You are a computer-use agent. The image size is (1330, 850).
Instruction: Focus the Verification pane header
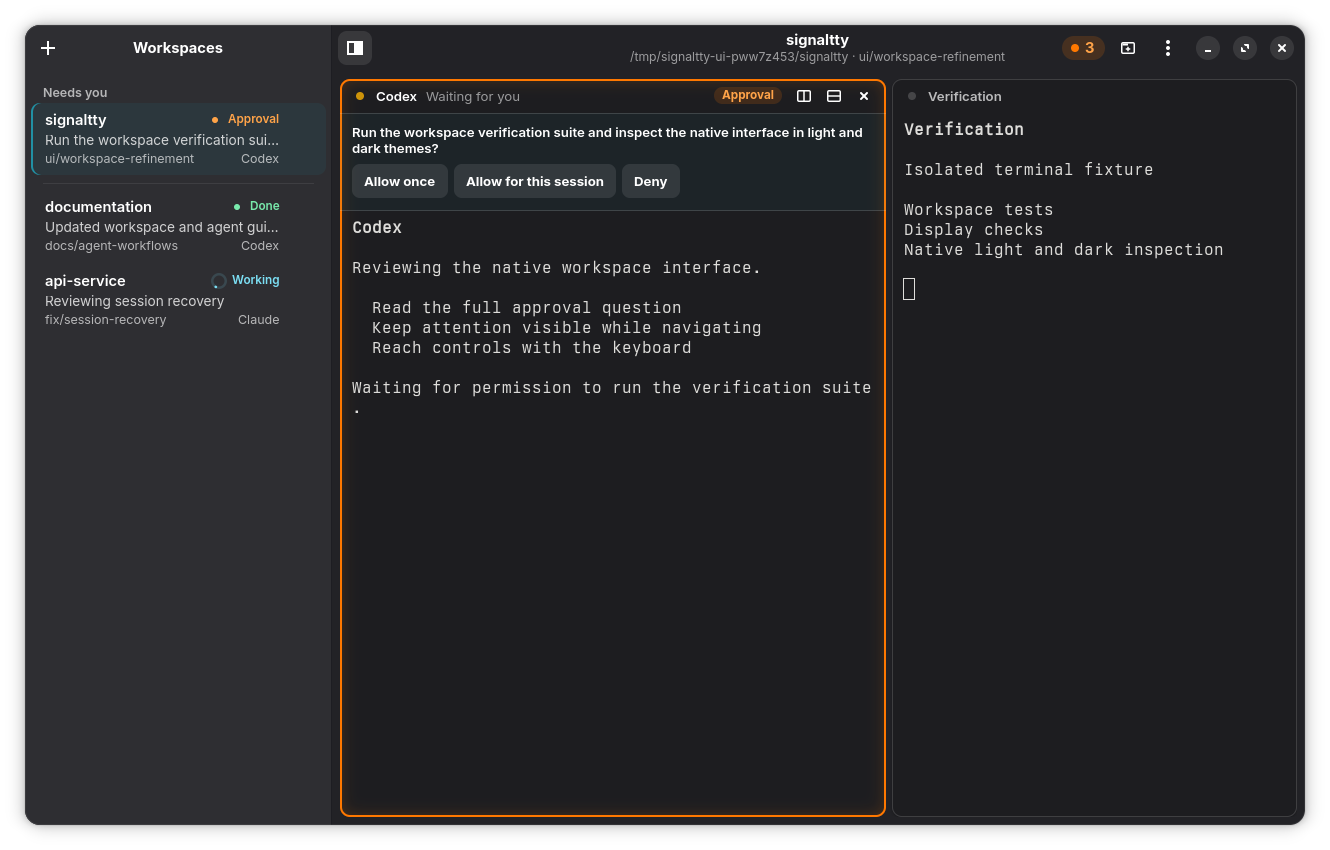point(1094,96)
